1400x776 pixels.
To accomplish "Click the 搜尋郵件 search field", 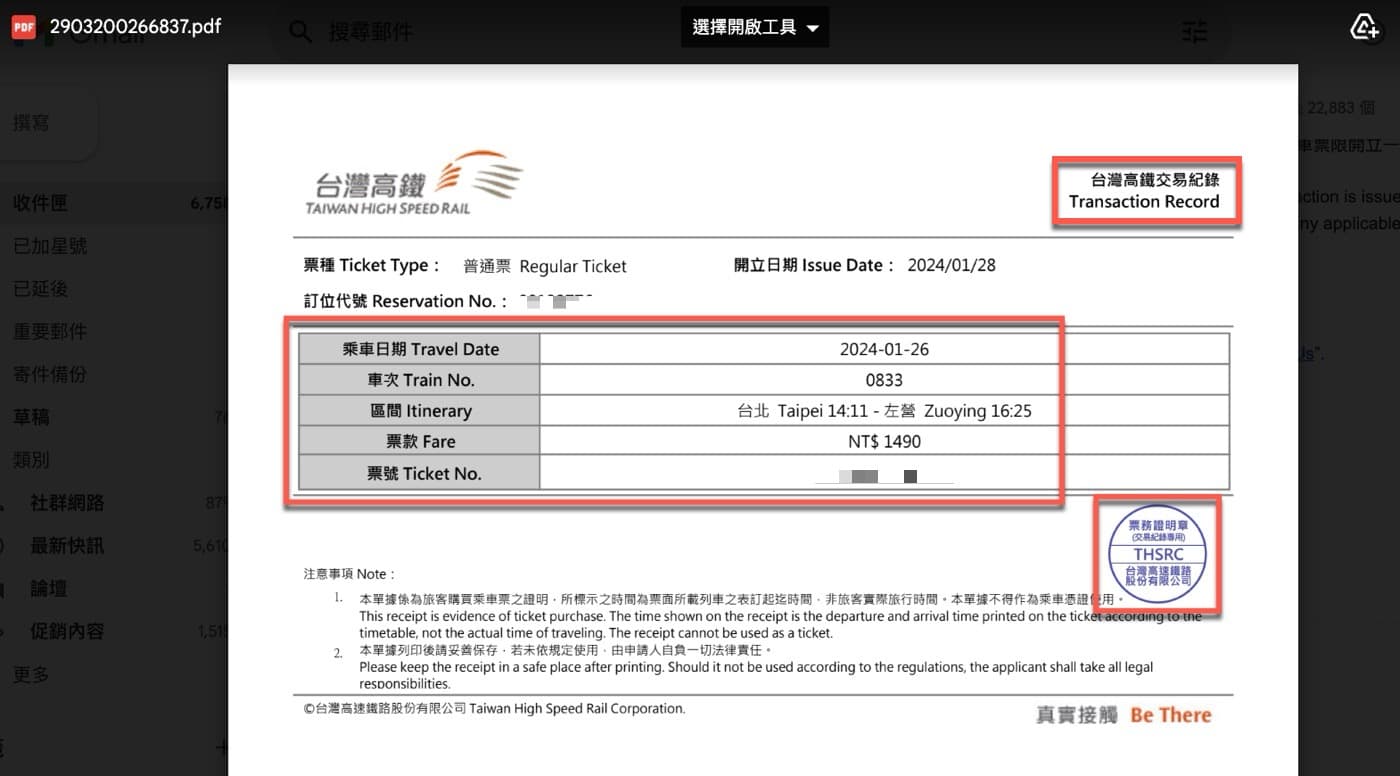I will pyautogui.click(x=371, y=32).
